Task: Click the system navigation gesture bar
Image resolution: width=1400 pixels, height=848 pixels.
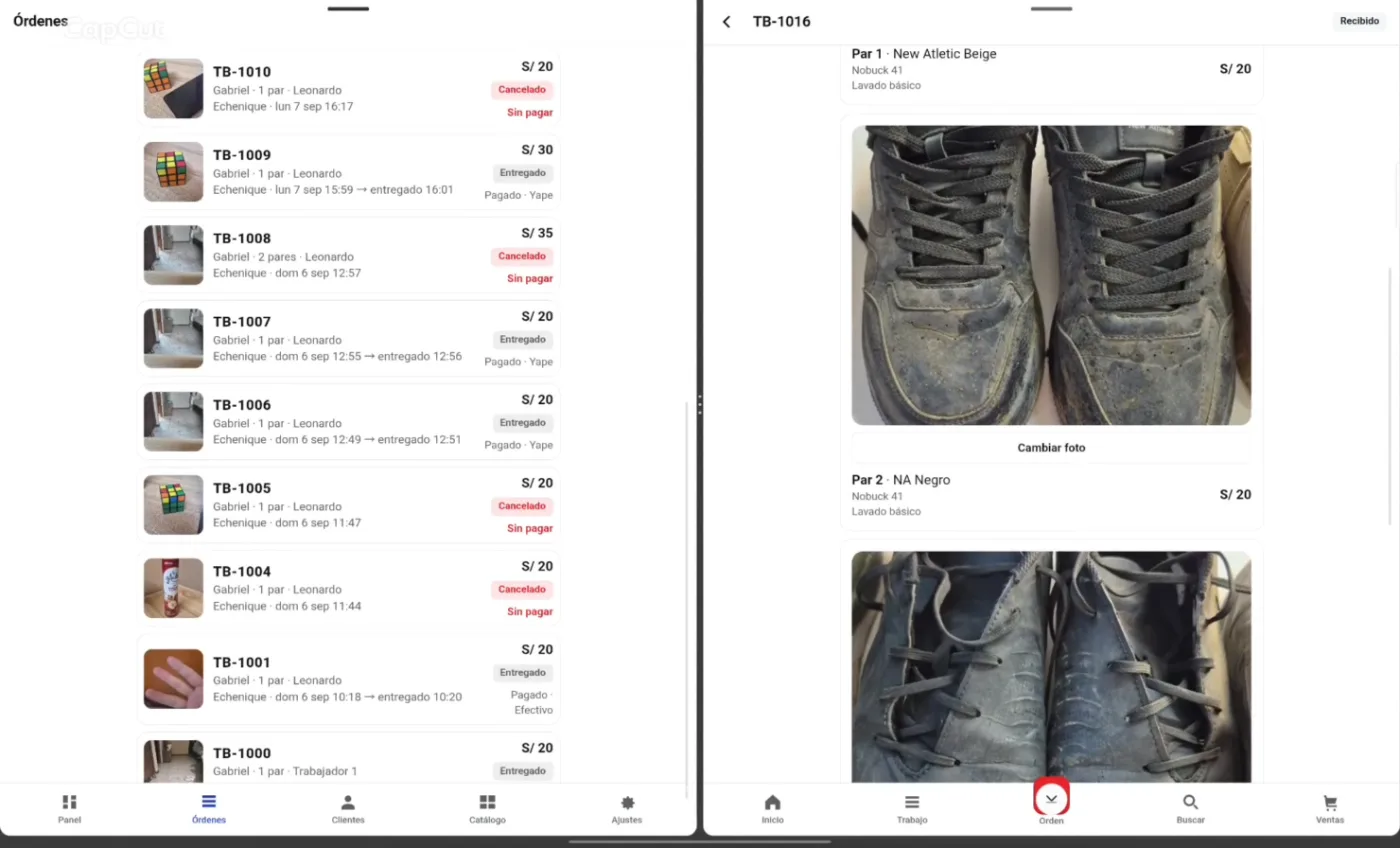Action: 700,841
